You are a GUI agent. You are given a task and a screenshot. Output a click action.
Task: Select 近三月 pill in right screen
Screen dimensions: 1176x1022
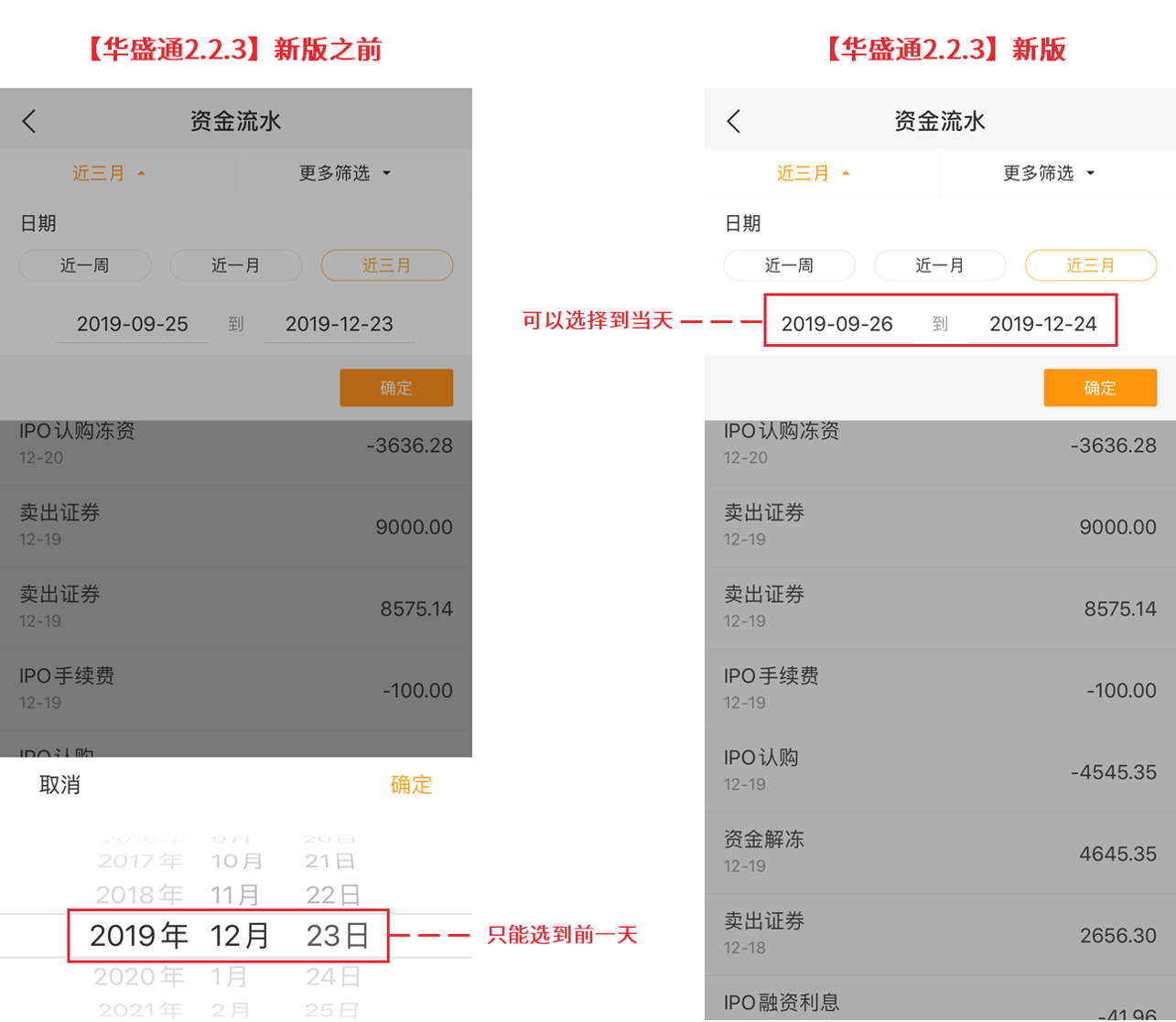coord(1091,265)
